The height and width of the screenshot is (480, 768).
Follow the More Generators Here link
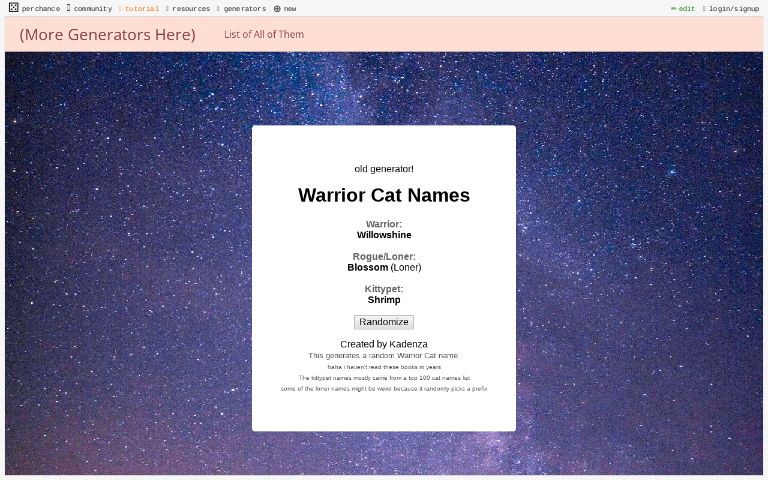tap(107, 34)
